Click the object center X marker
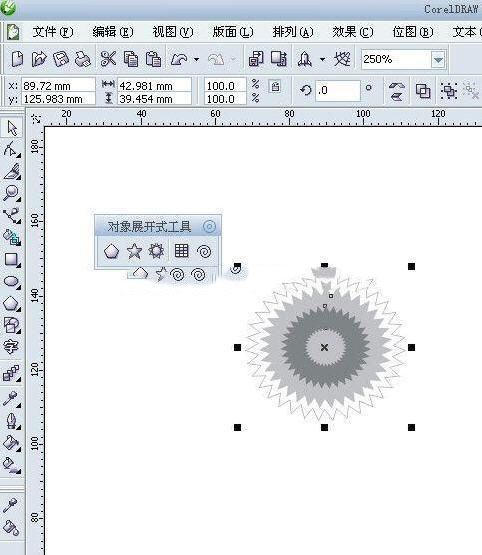The image size is (482, 555). coord(324,347)
